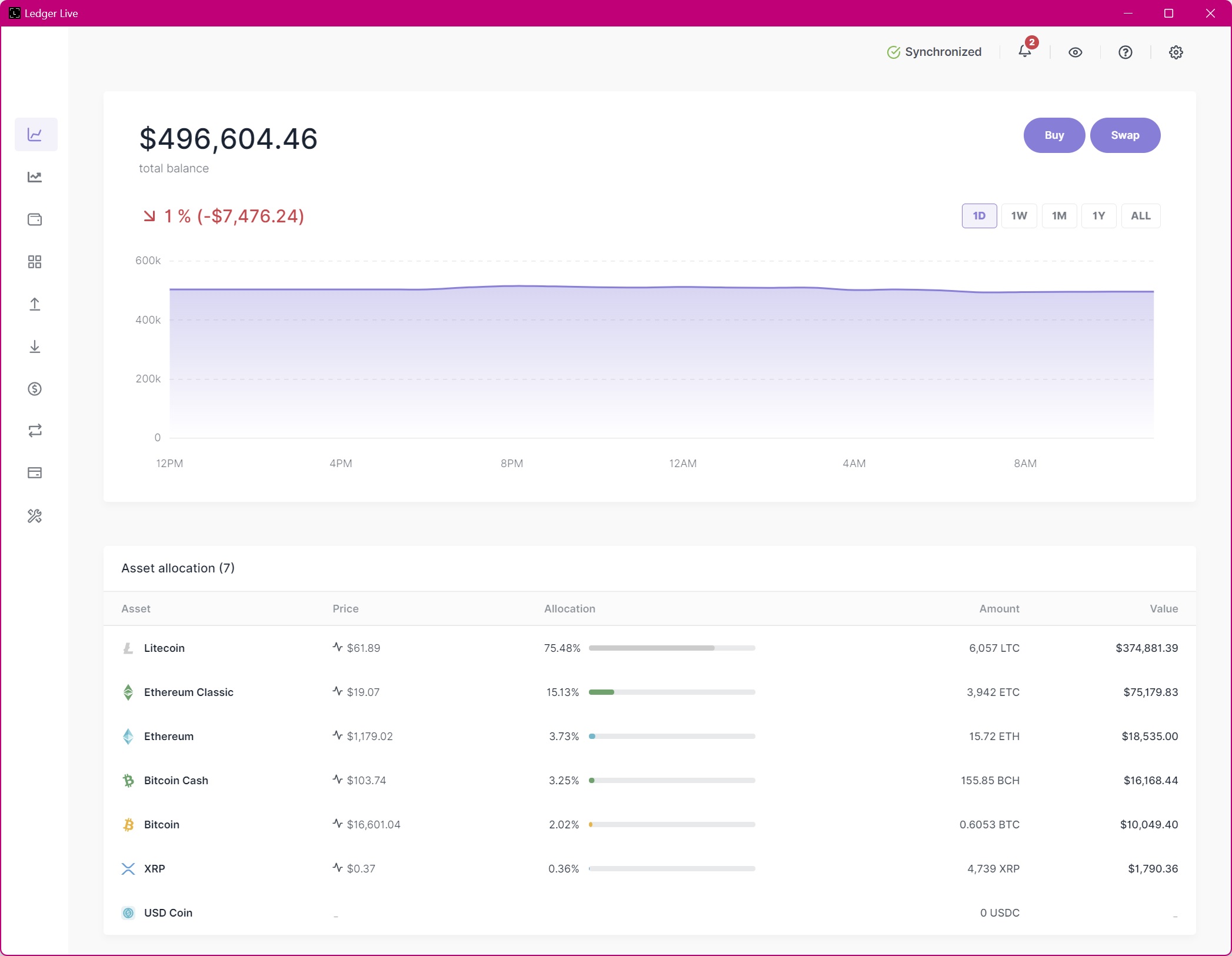Click the Litecoin 75.48% allocation bar
The height and width of the screenshot is (956, 1232).
[672, 648]
